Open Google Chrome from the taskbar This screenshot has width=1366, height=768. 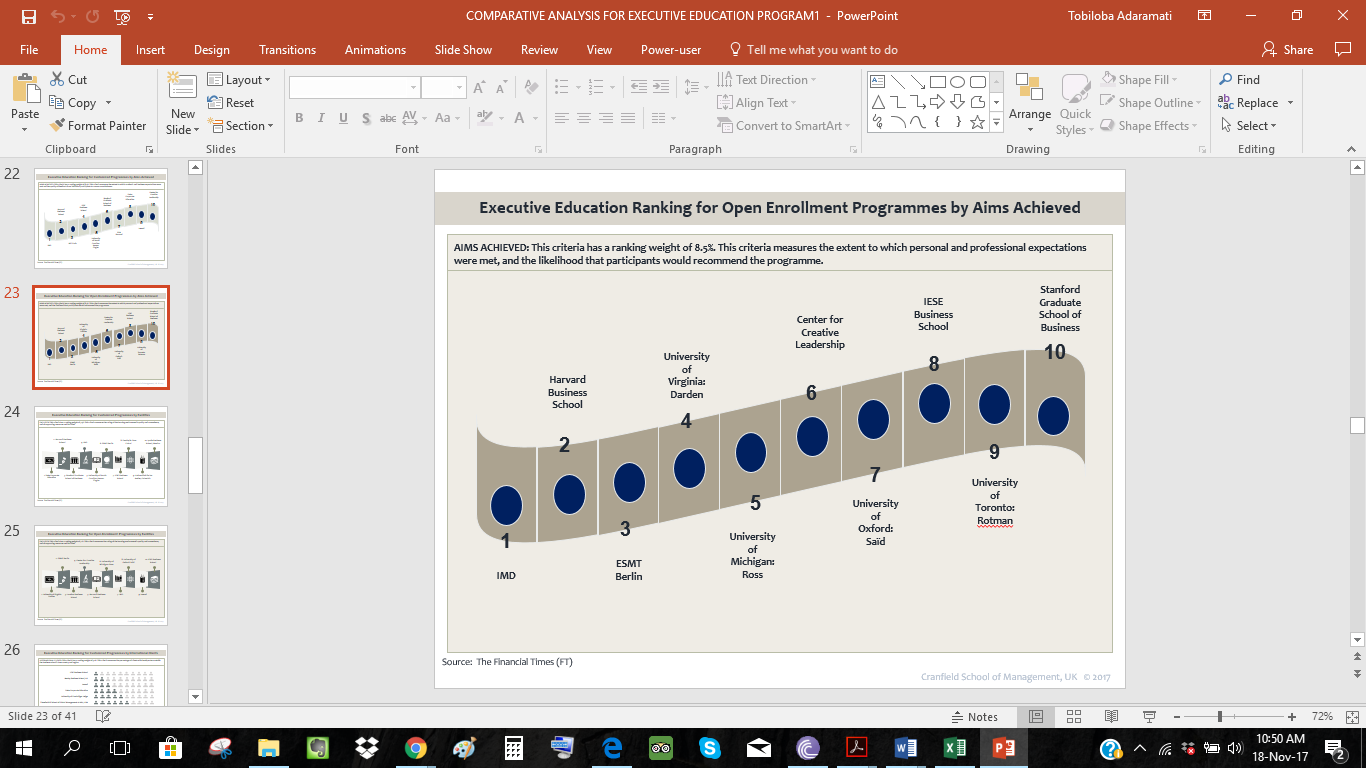point(416,747)
